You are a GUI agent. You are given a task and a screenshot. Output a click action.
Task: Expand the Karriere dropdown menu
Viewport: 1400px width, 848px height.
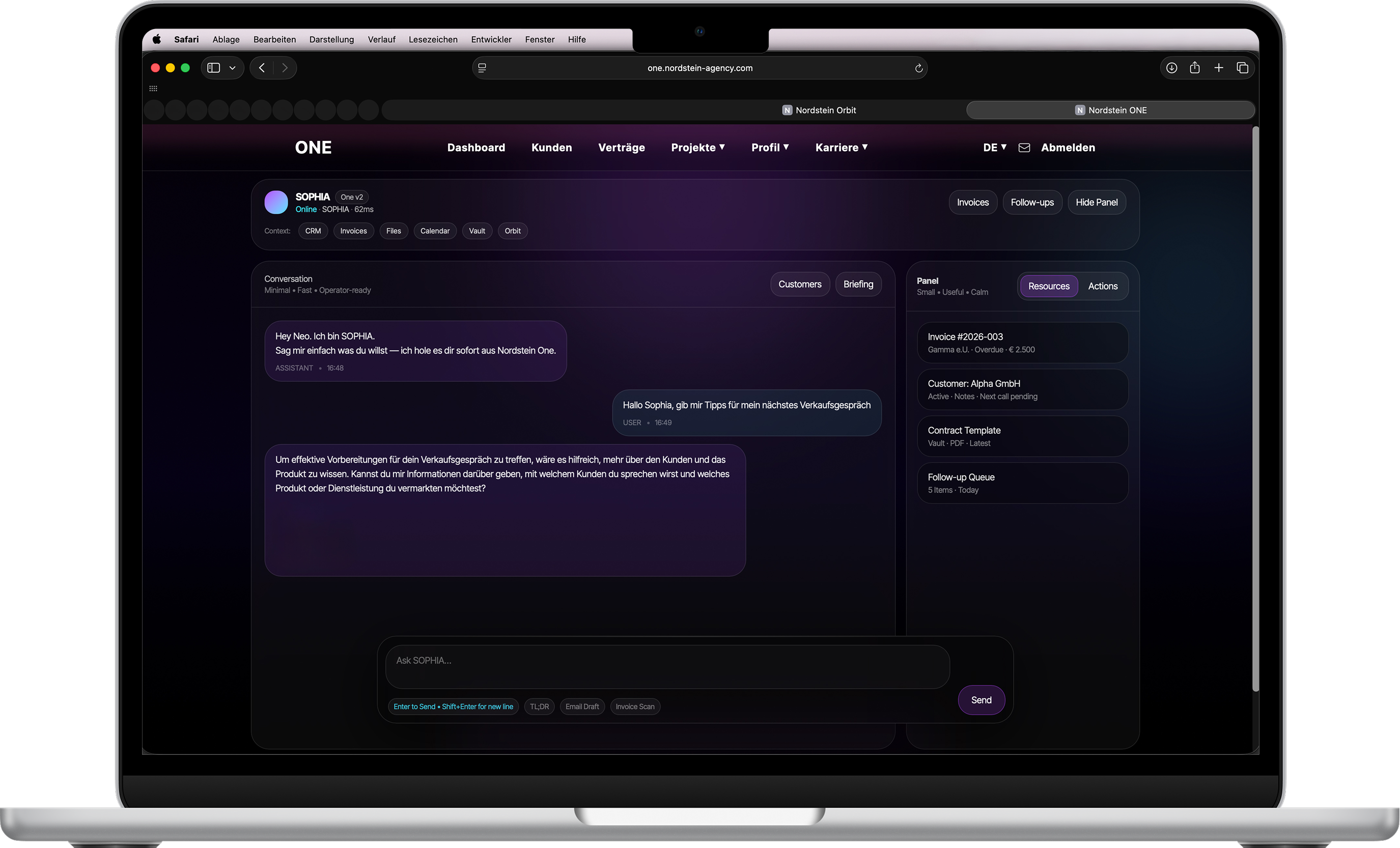click(x=841, y=148)
